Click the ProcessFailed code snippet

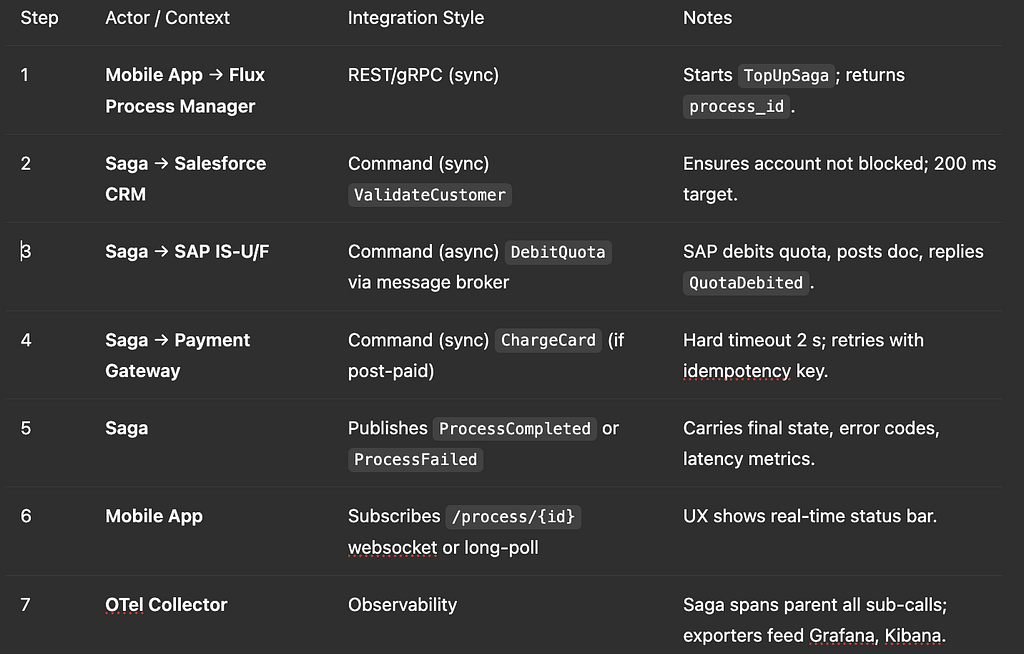point(415,460)
